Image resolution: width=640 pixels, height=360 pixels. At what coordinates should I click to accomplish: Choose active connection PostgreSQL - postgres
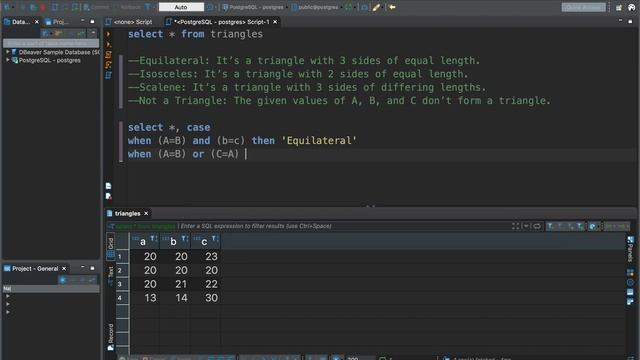point(253,7)
